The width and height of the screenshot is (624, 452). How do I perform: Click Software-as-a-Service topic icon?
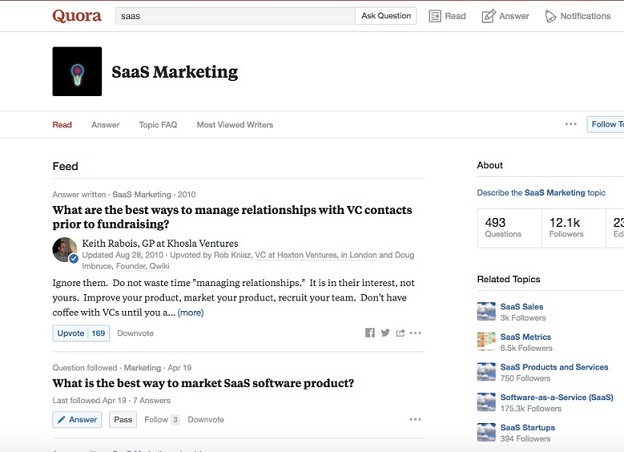[486, 402]
